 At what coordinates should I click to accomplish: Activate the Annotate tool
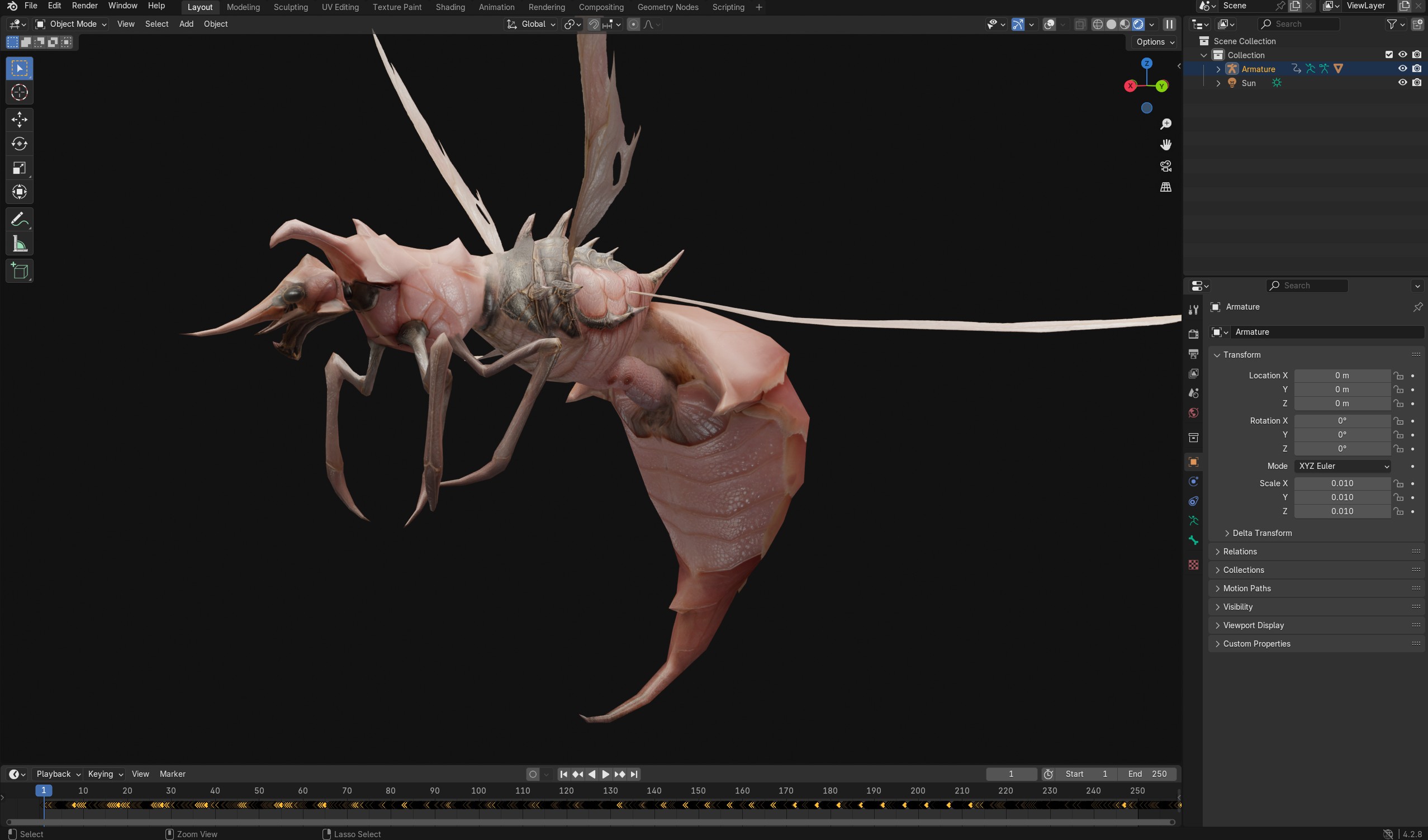pyautogui.click(x=19, y=219)
